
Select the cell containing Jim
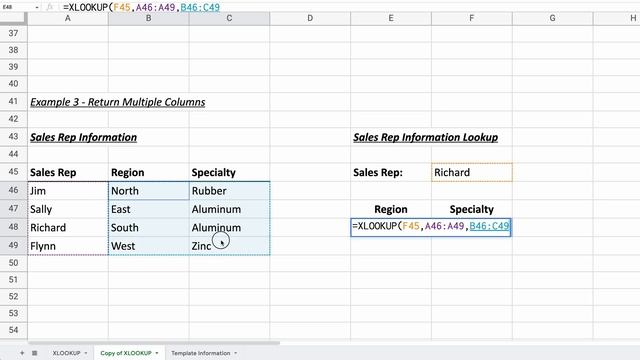click(68, 191)
